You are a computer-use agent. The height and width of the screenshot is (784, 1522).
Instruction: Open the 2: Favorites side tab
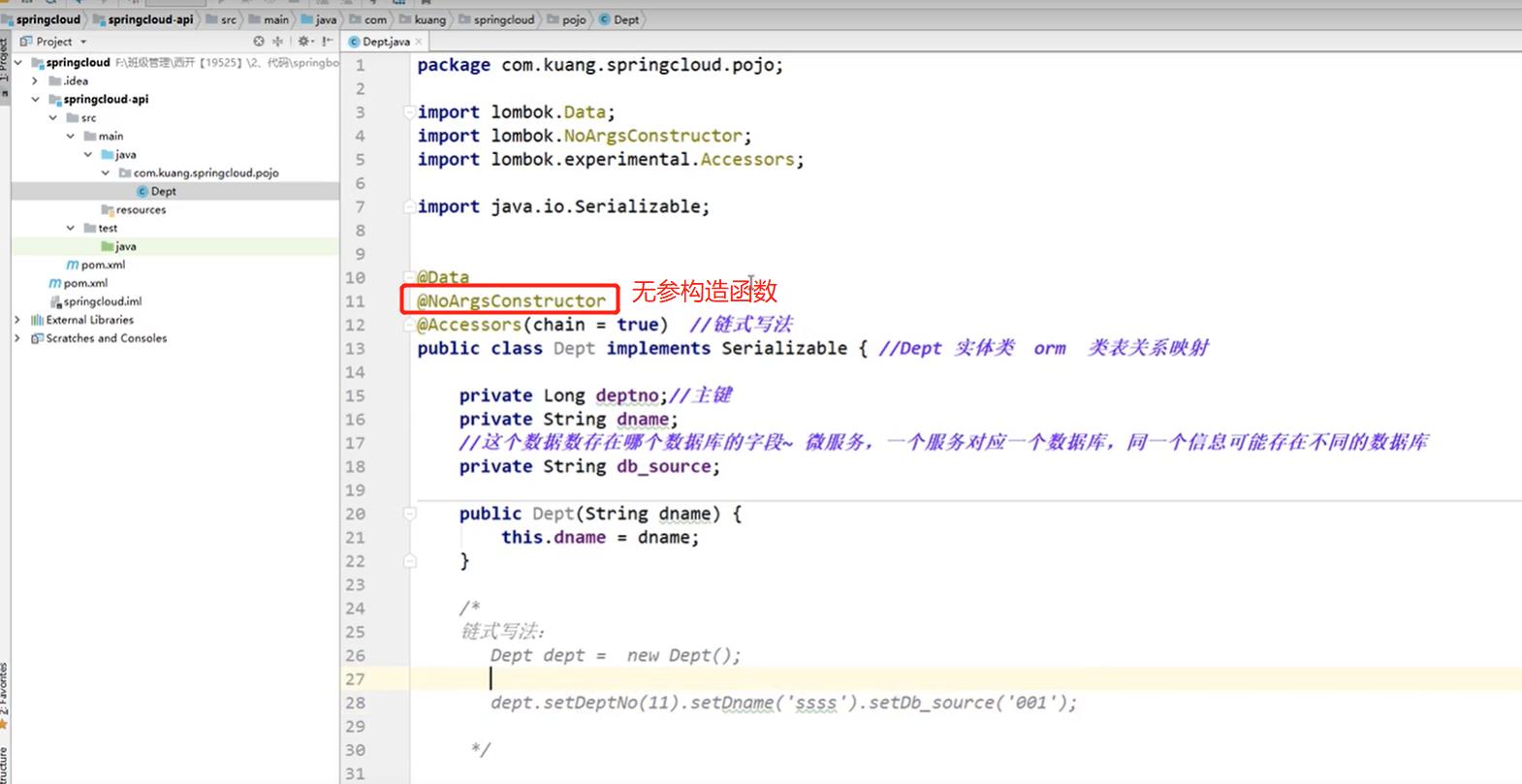pos(5,694)
